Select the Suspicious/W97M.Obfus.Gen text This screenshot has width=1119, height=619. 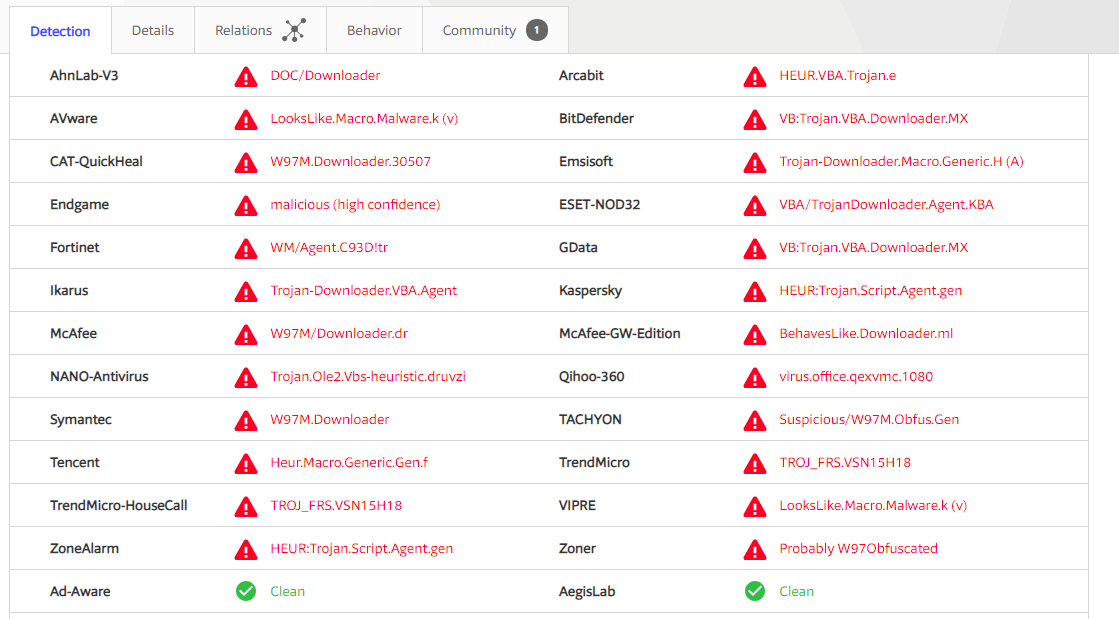869,419
